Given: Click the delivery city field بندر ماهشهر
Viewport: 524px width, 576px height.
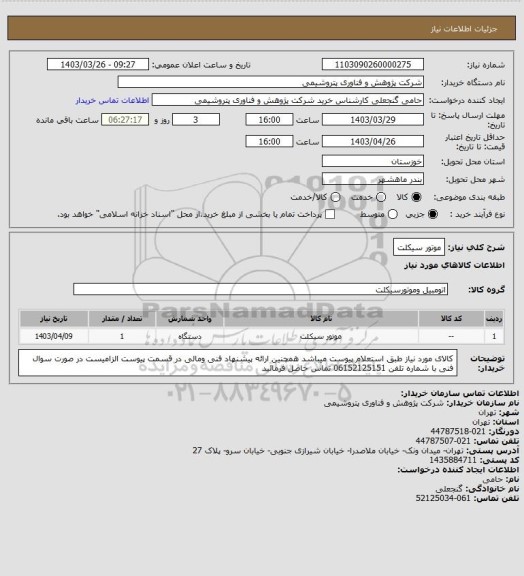Looking at the screenshot, I should [373, 179].
